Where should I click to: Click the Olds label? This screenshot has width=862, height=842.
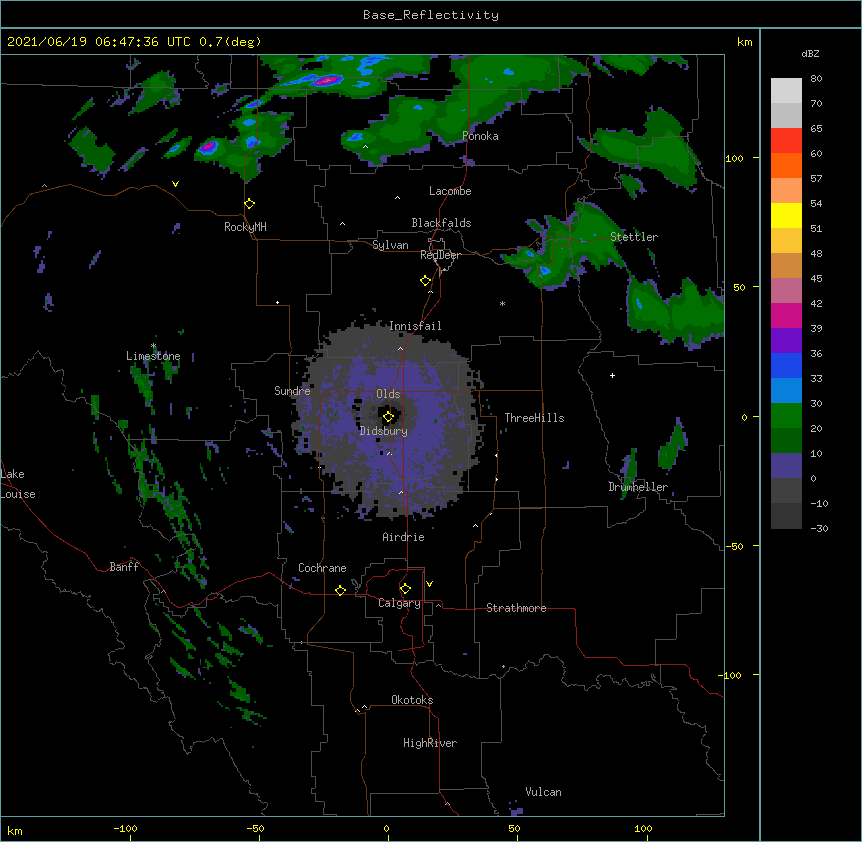(x=388, y=394)
